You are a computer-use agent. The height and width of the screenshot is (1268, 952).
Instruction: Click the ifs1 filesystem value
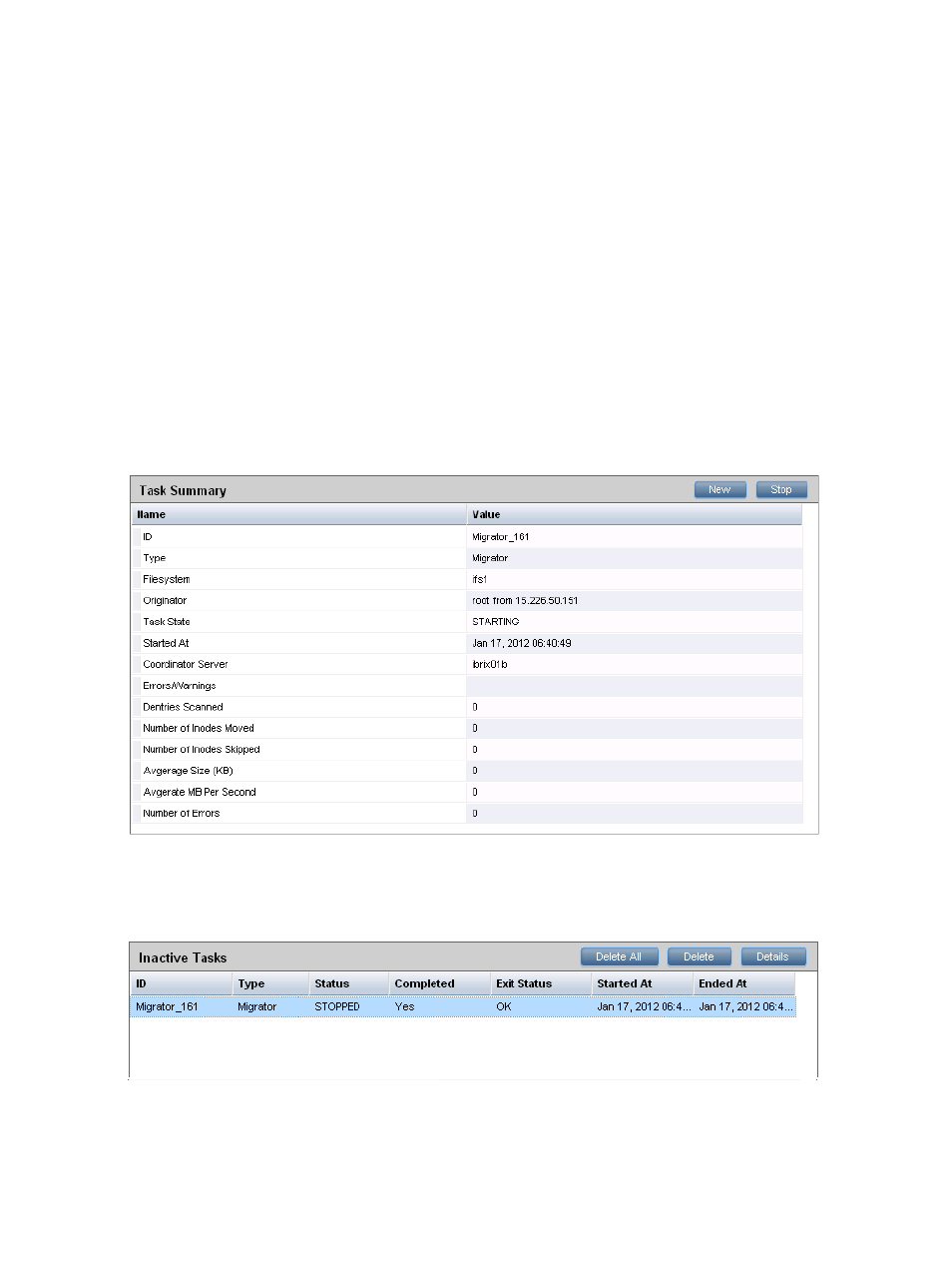pyautogui.click(x=480, y=579)
